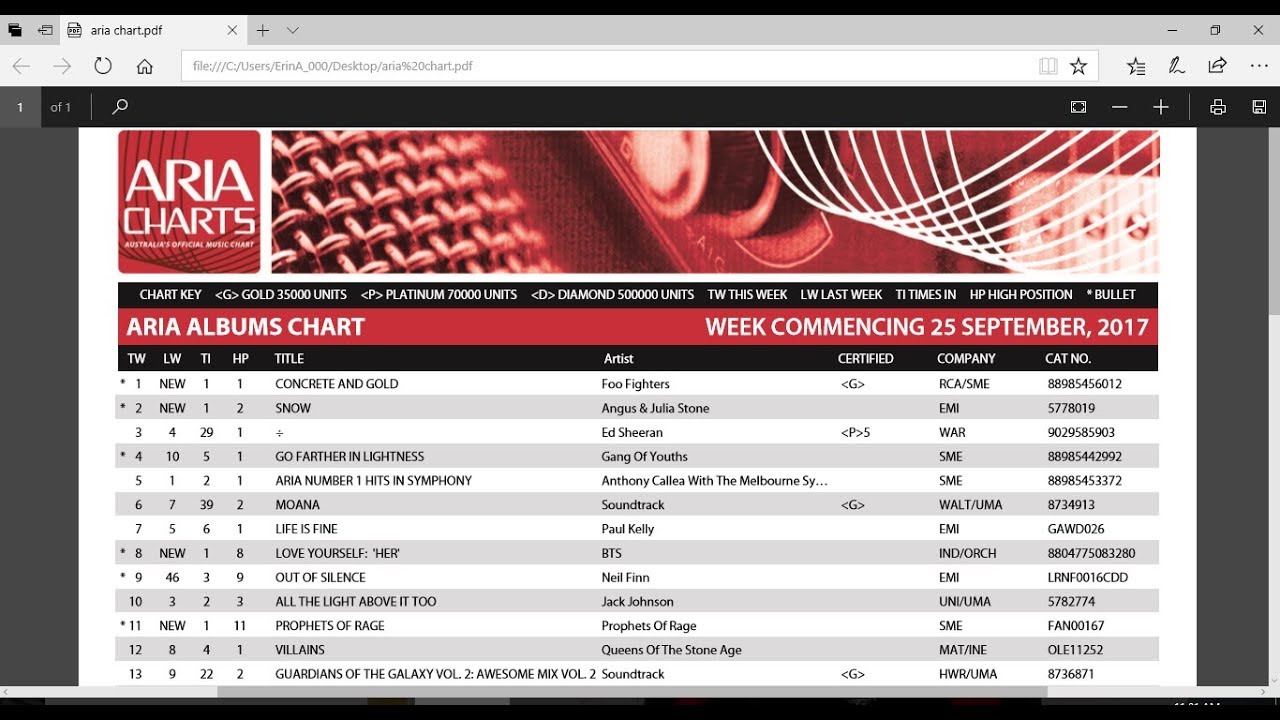This screenshot has height=720, width=1280.
Task: Select the TITLE column header
Action: pyautogui.click(x=289, y=358)
